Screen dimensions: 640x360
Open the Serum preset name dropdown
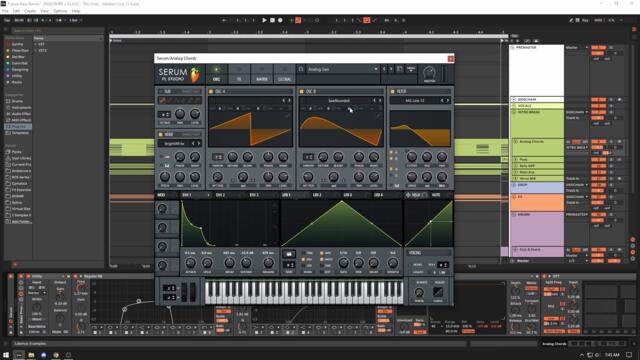342,69
